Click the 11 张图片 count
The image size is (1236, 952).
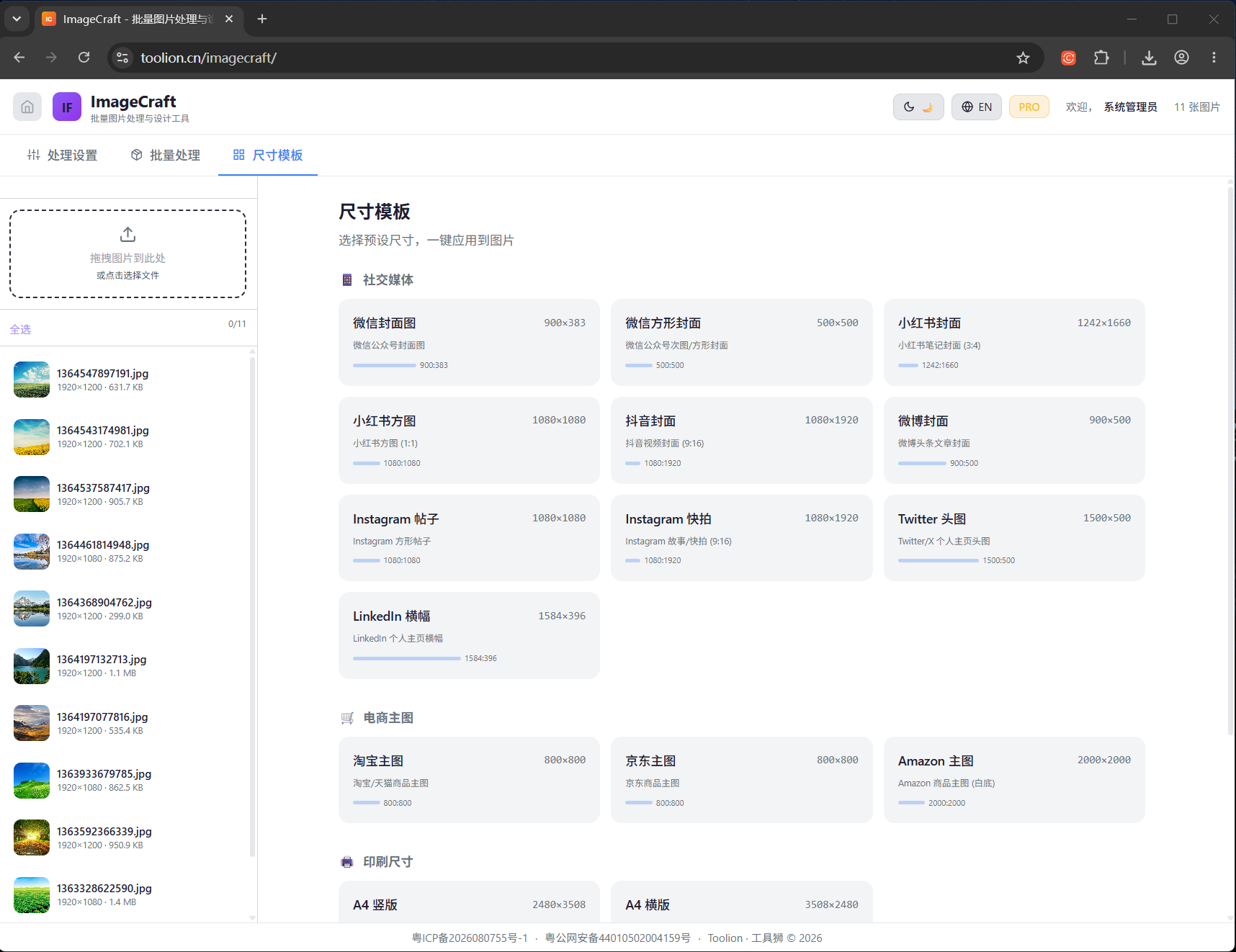click(x=1197, y=107)
